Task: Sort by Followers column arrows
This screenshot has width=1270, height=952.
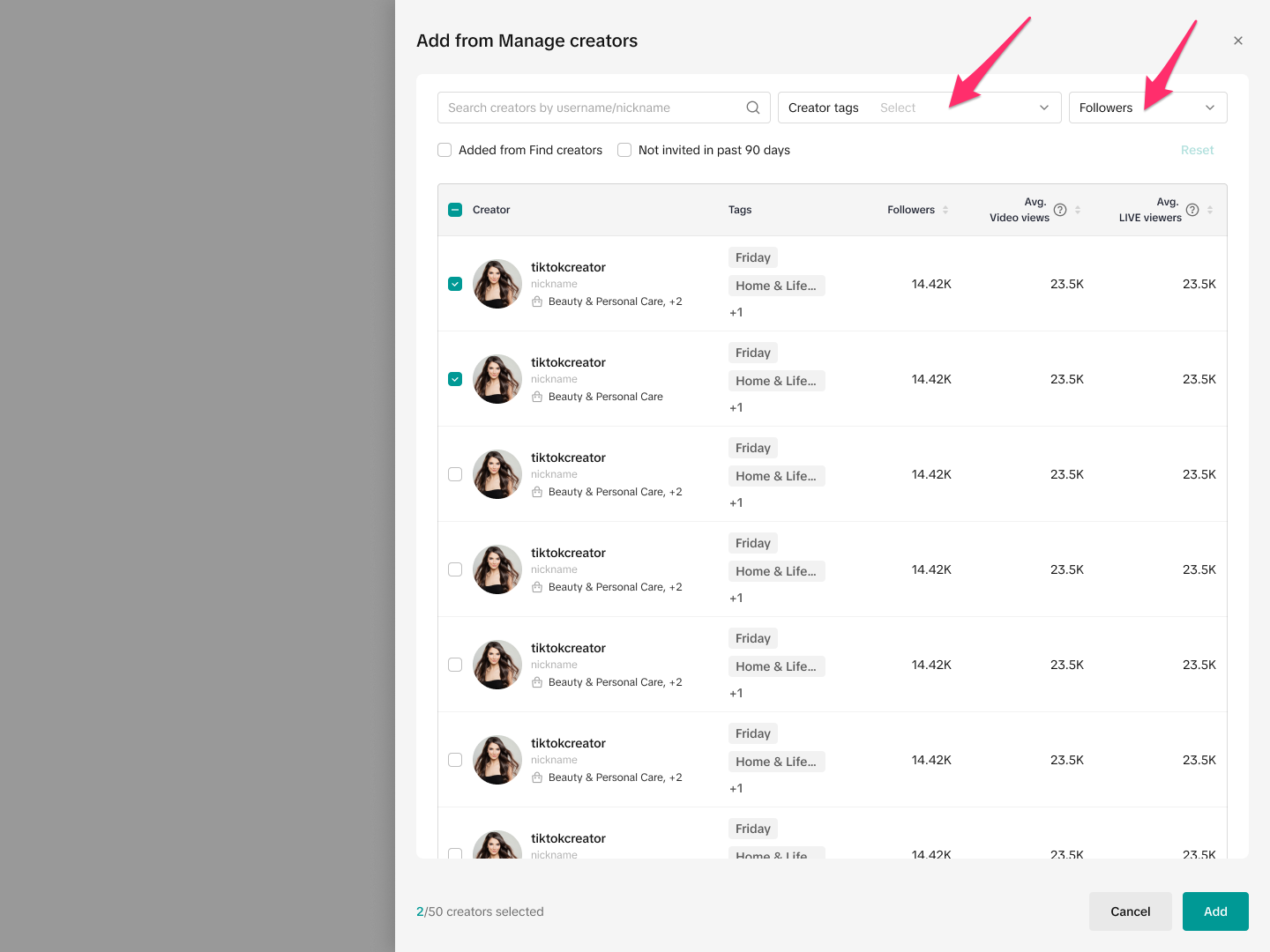Action: [945, 210]
